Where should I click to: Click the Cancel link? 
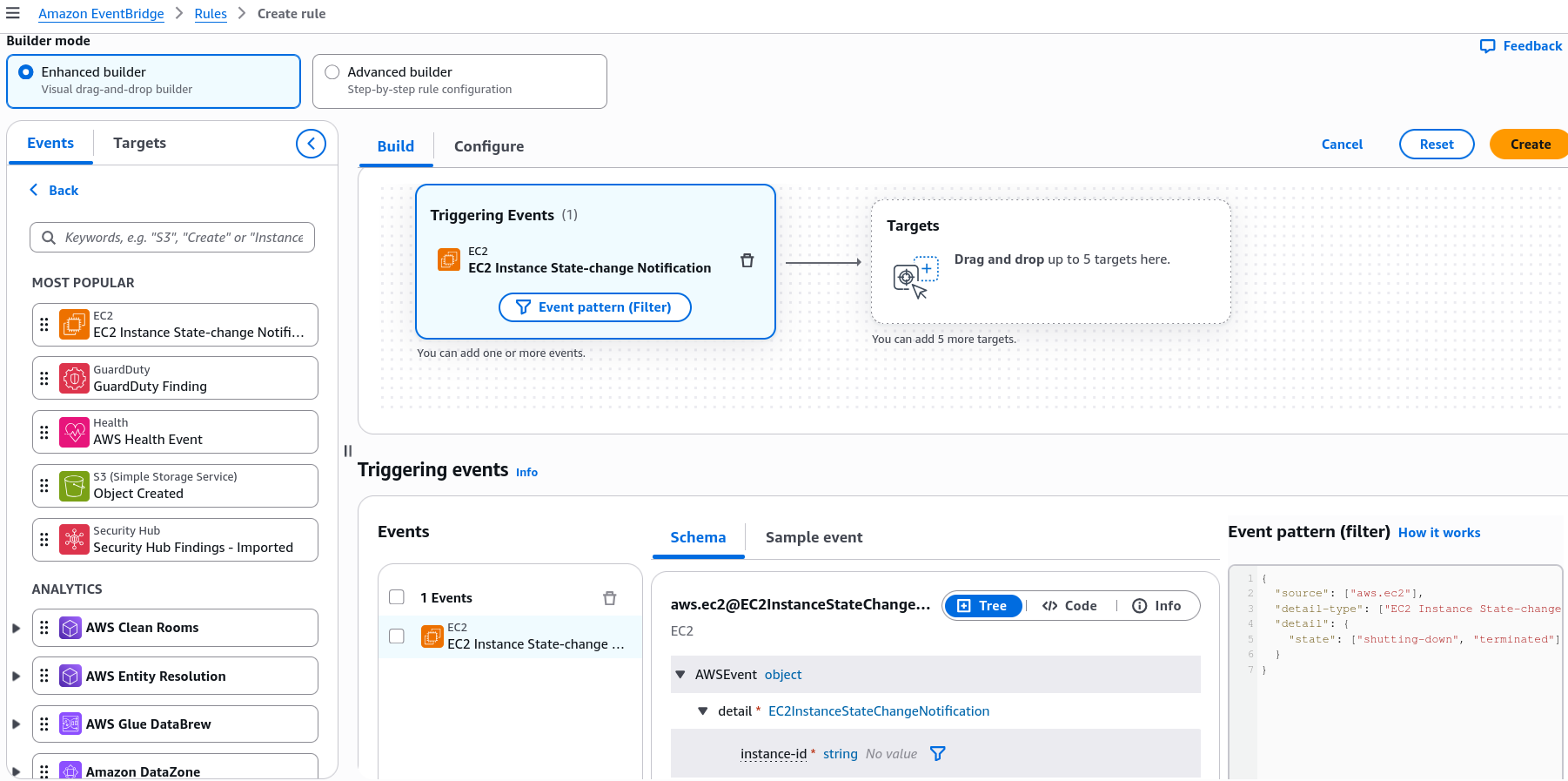(x=1342, y=145)
